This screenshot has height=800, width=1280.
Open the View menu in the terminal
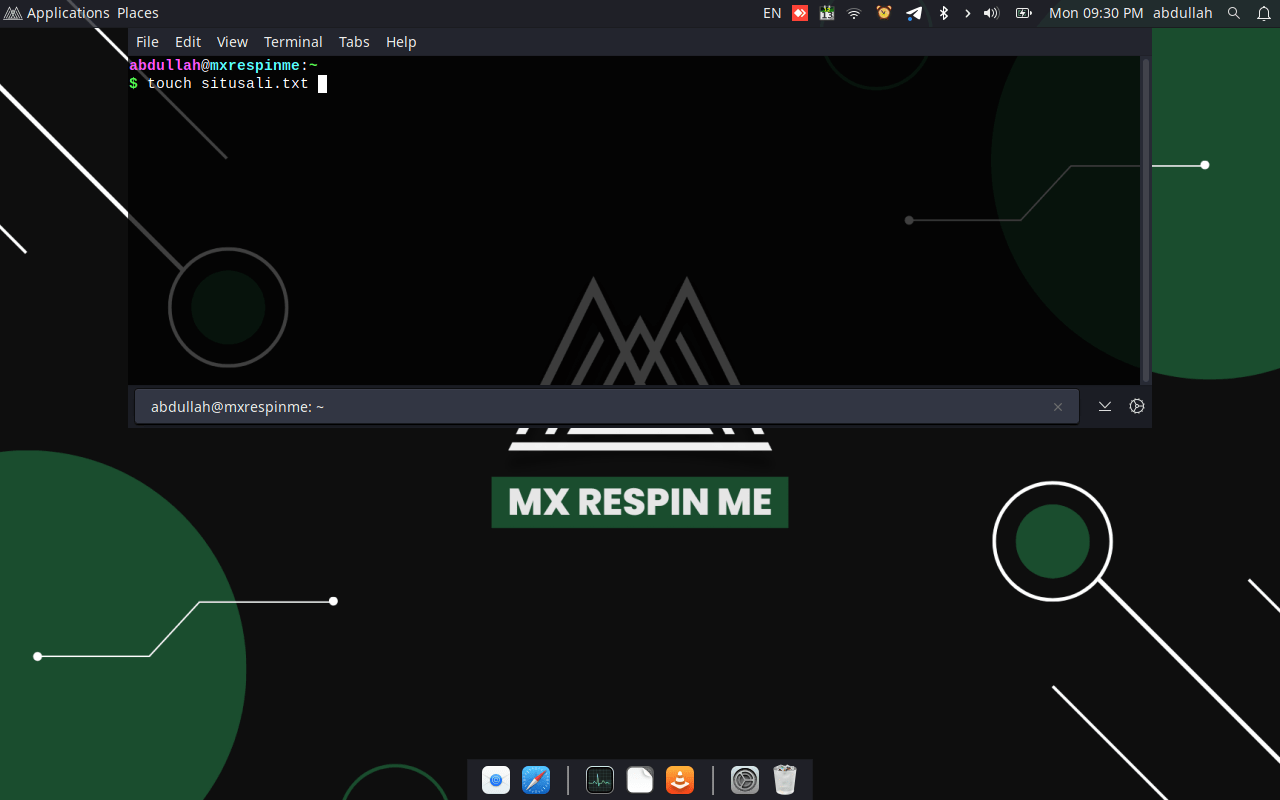[x=232, y=42]
